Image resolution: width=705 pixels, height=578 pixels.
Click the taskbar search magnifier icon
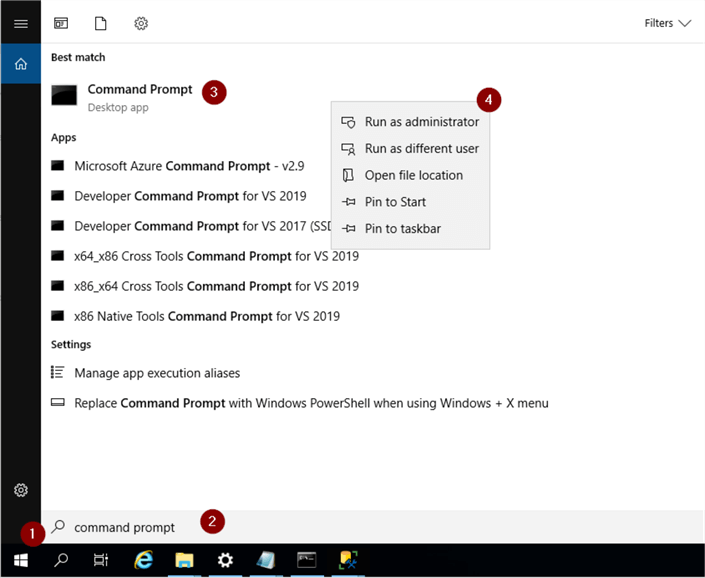click(x=61, y=560)
